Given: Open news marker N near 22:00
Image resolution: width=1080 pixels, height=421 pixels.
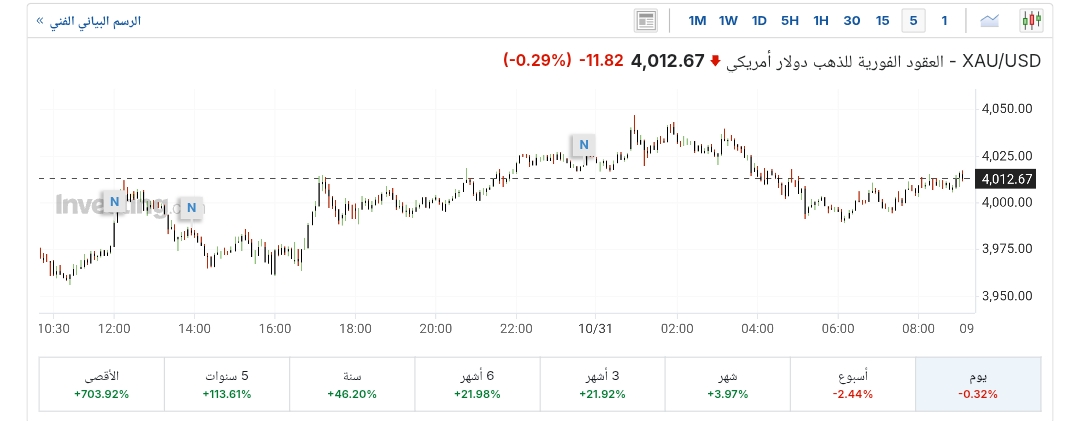Looking at the screenshot, I should coord(582,145).
